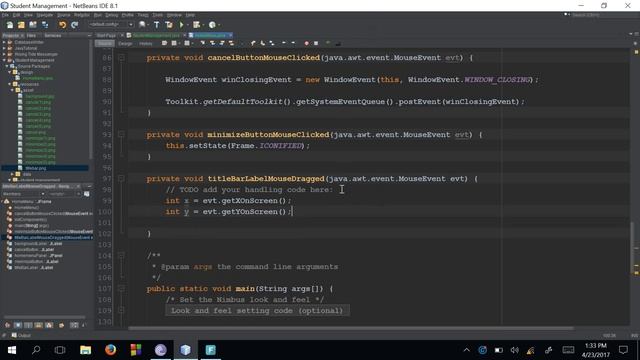This screenshot has height=360, width=640.
Task: Click the Build Project hammer icon
Action: point(157,25)
